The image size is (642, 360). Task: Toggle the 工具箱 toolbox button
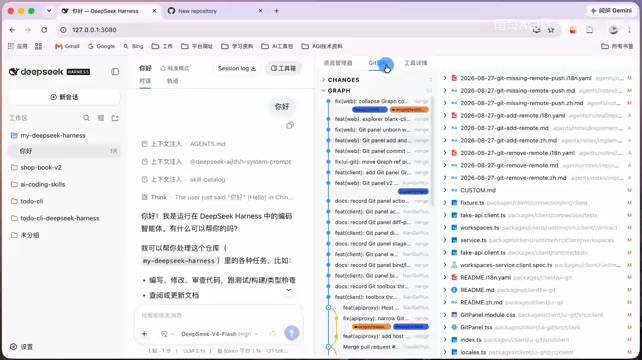pyautogui.click(x=283, y=68)
